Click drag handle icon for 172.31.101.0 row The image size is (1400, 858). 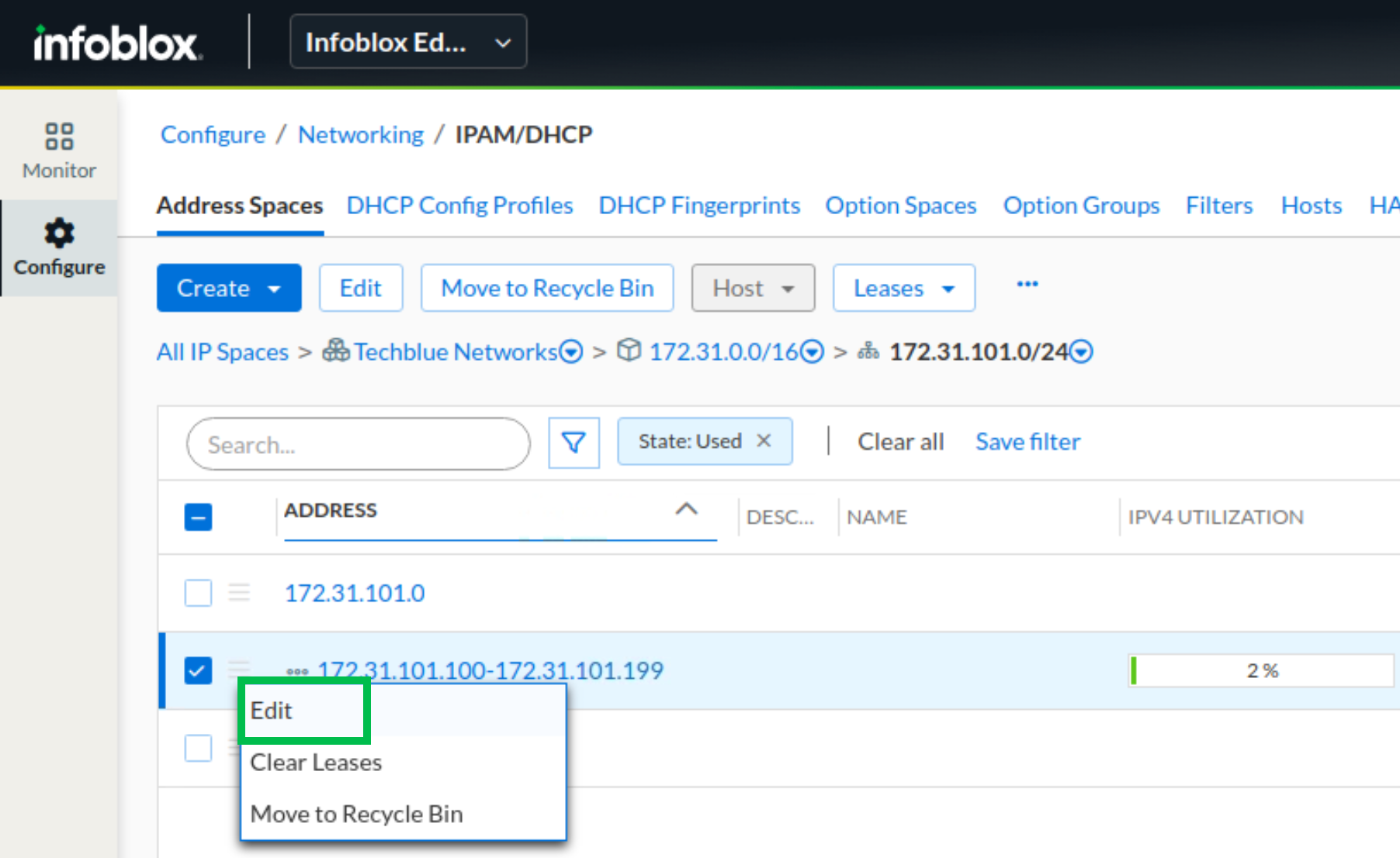[x=239, y=593]
